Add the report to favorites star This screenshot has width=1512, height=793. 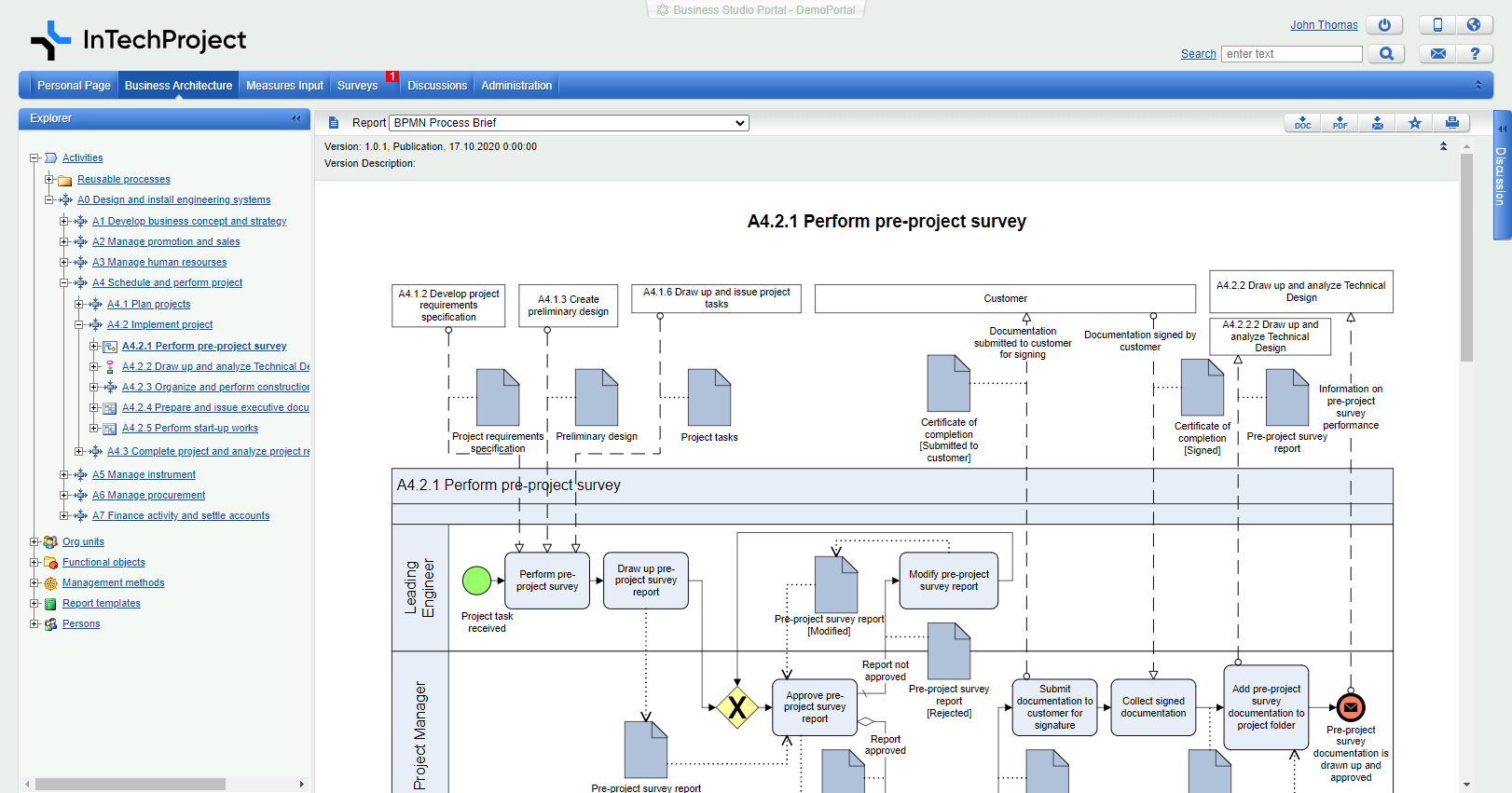pyautogui.click(x=1414, y=123)
